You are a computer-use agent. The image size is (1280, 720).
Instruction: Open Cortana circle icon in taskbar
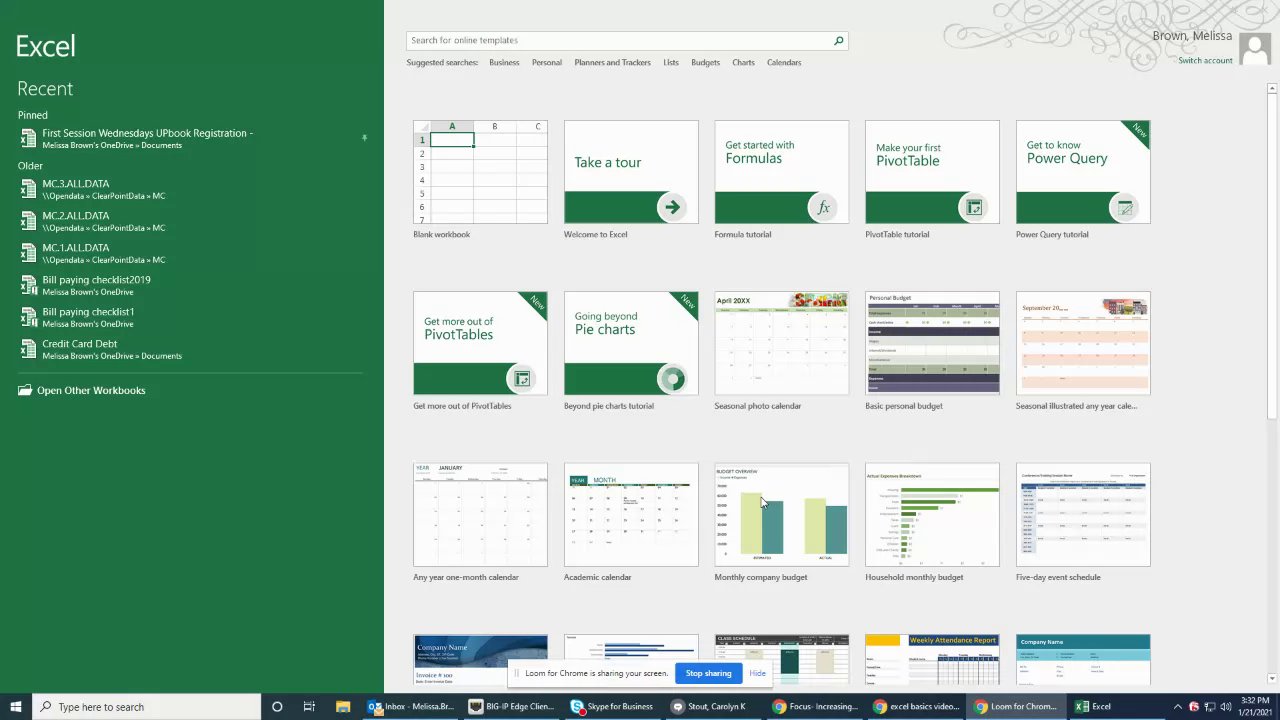pos(277,707)
